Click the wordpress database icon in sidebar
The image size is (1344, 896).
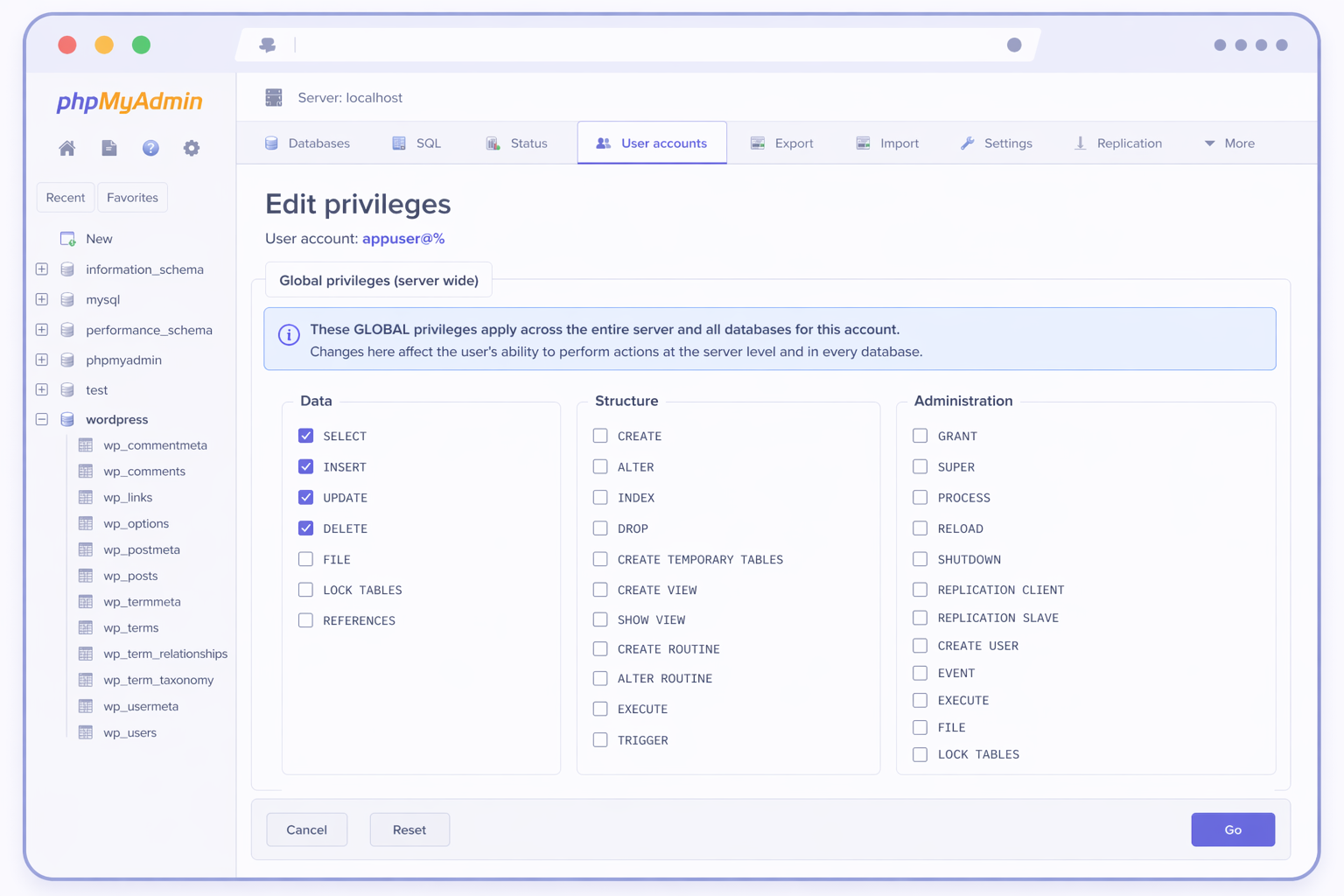pyautogui.click(x=67, y=419)
